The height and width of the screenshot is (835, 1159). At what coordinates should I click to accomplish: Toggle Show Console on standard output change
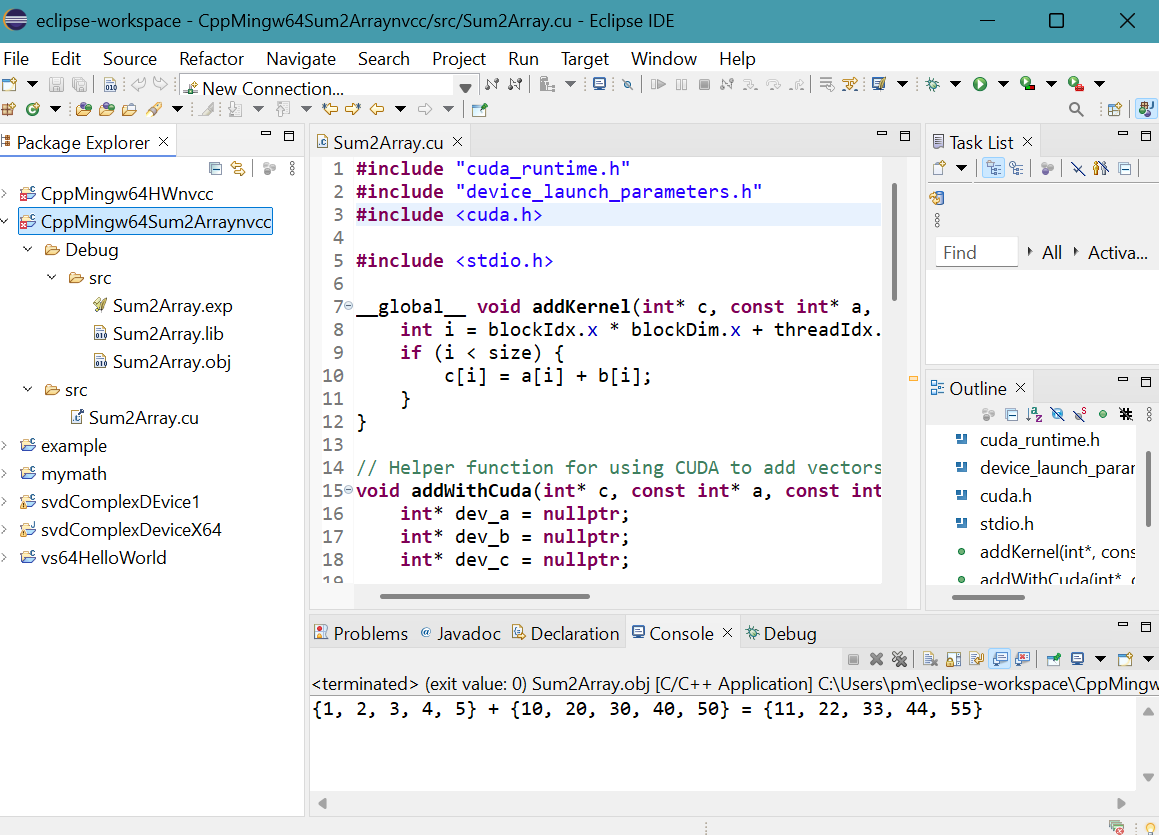[x=1001, y=658]
